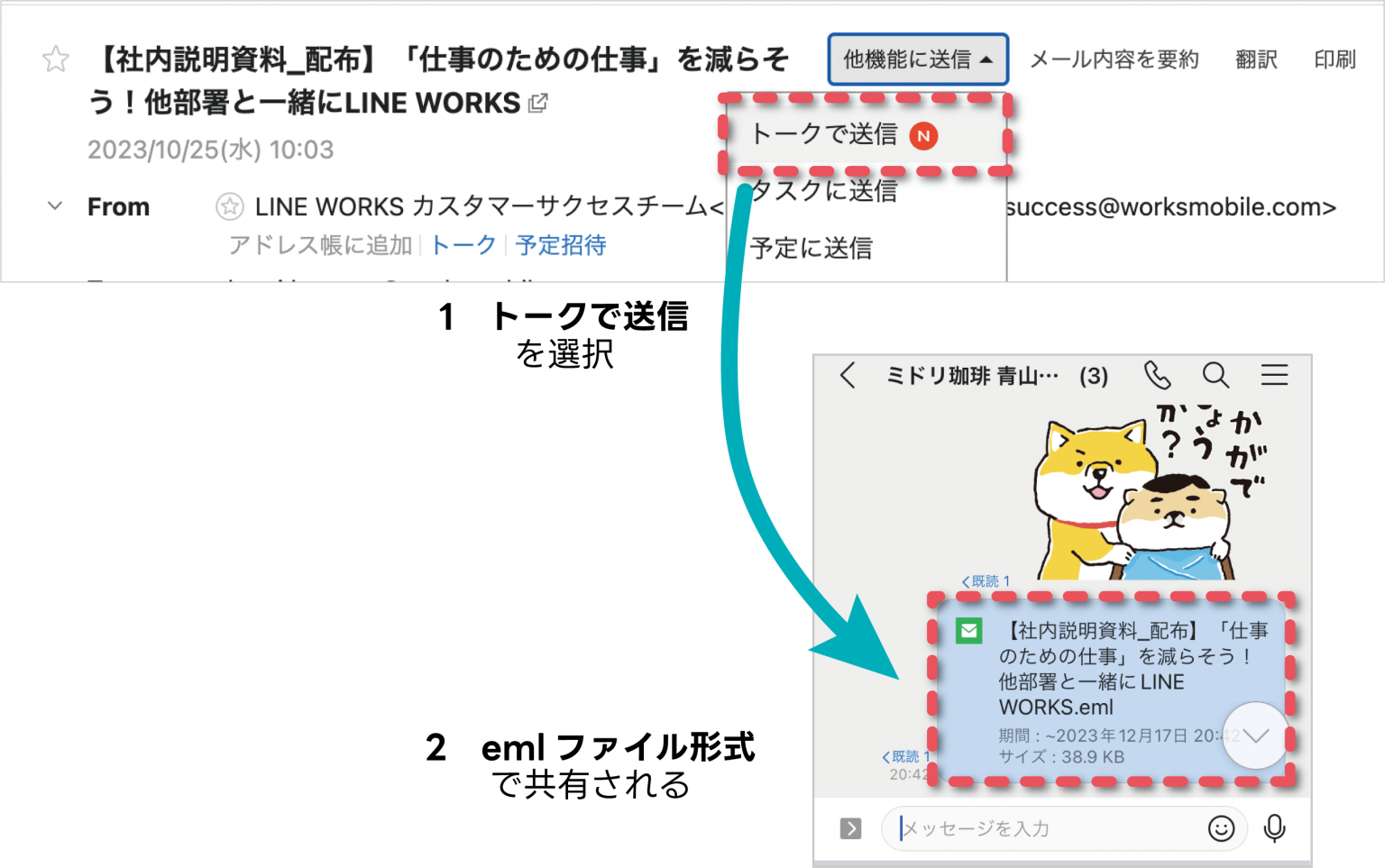The image size is (1385, 868).
Task: Start a call with phone icon
Action: coord(1157,375)
